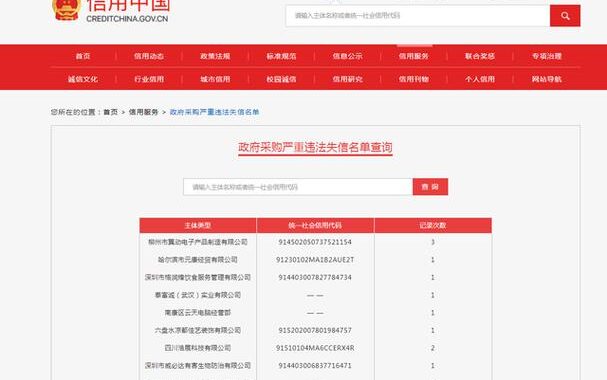
Task: Focus the top site search box
Action: click(418, 16)
